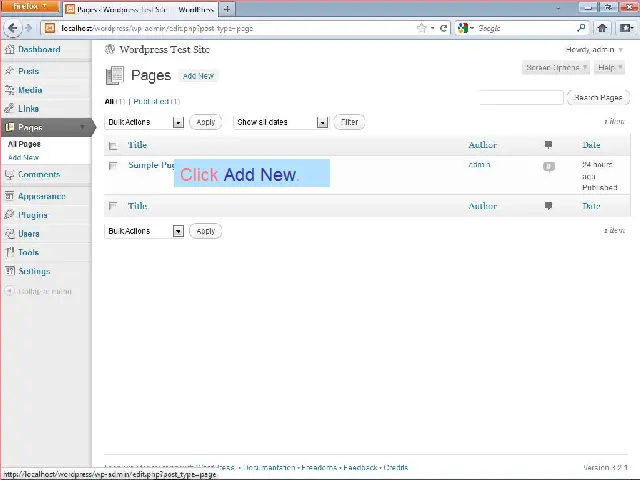Image resolution: width=640 pixels, height=480 pixels.
Task: Open the Firefox application menu
Action: tap(30, 6)
